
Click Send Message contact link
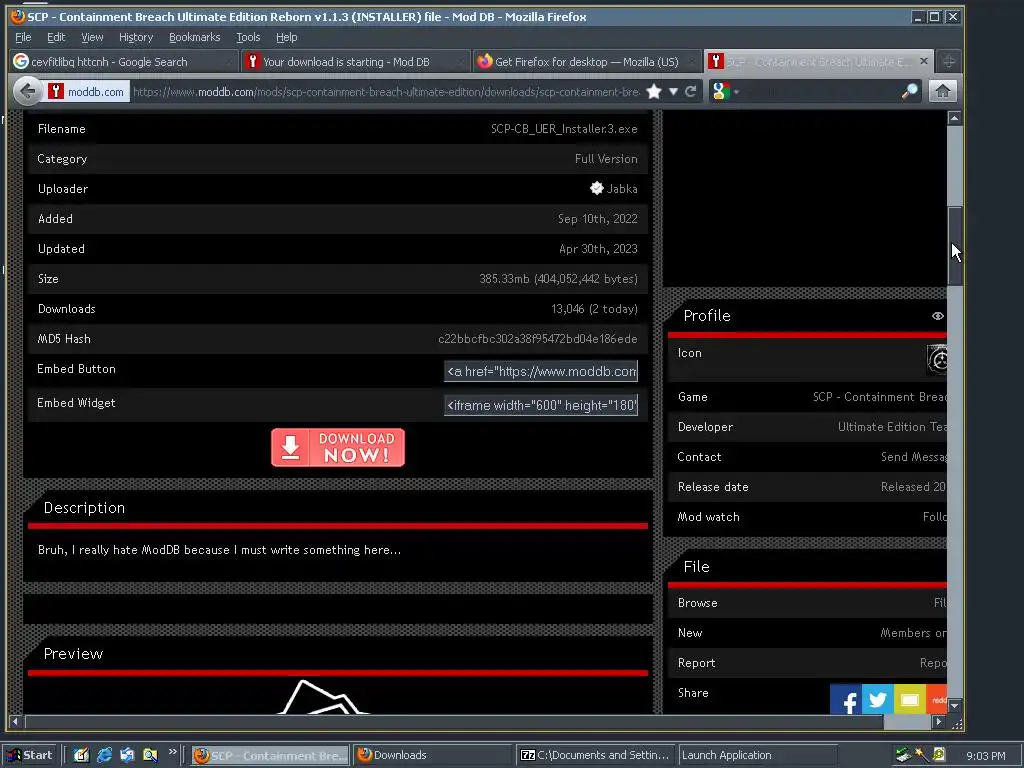click(913, 457)
